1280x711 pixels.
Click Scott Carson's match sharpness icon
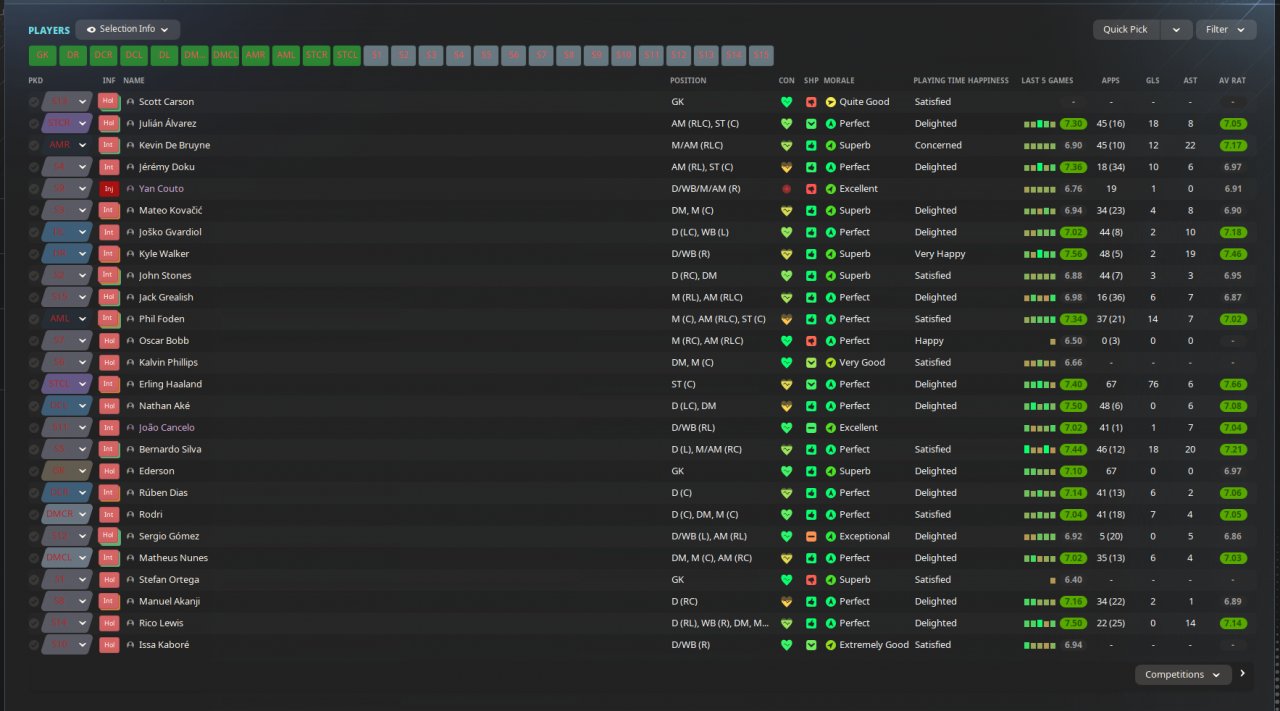[811, 102]
